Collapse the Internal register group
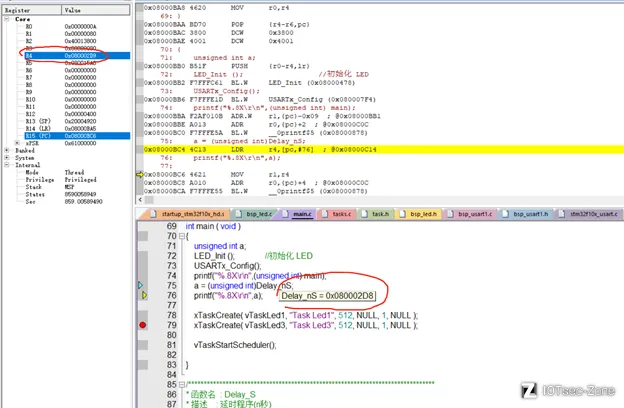Viewport: 624px width, 408px height. pos(7,165)
